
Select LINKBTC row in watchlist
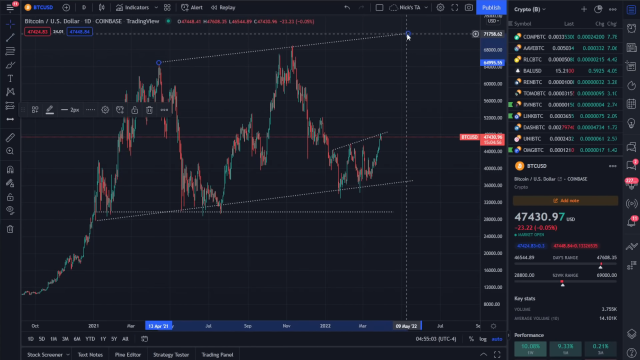[565, 116]
